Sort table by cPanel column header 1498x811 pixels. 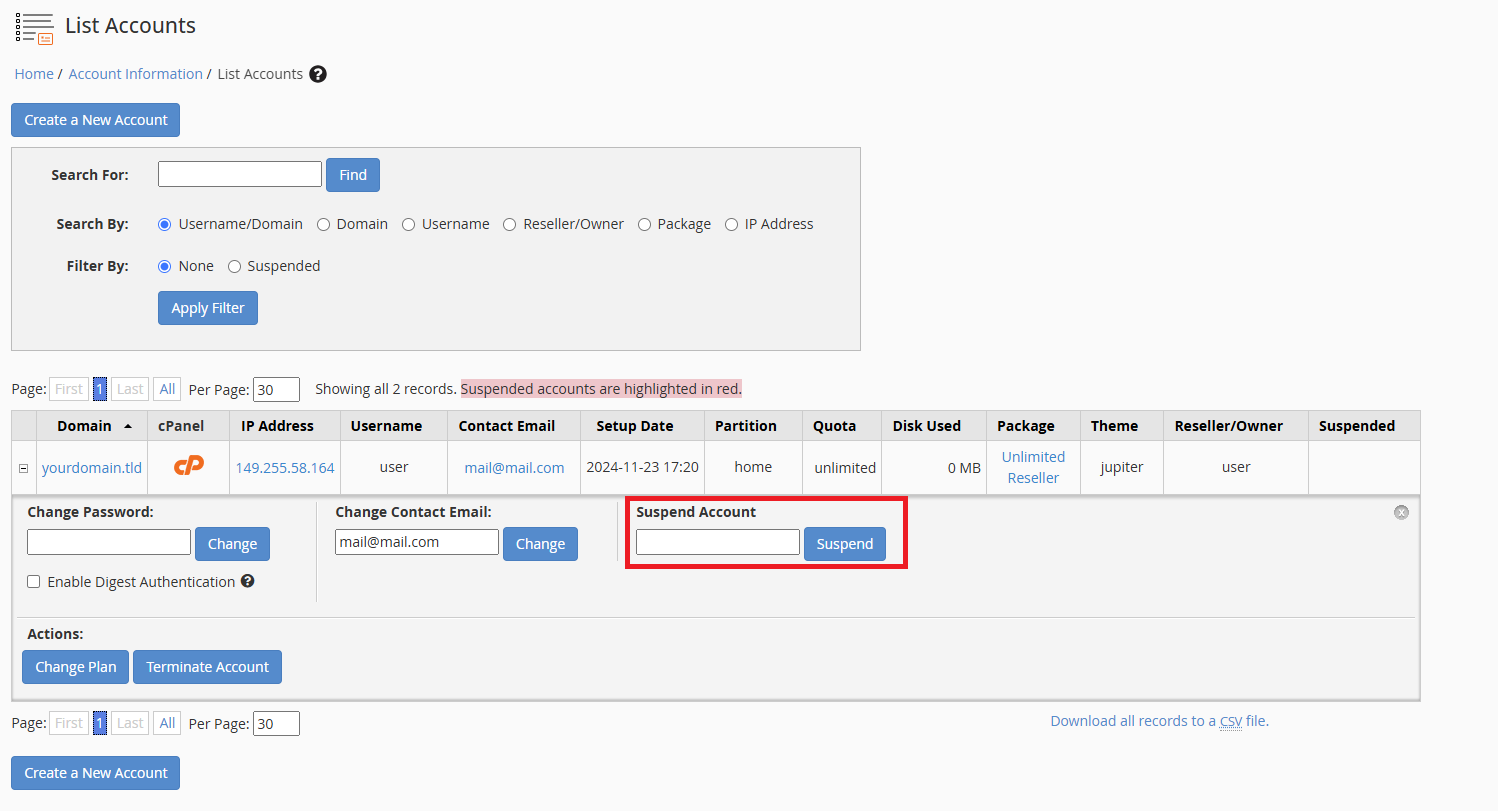[x=181, y=426]
